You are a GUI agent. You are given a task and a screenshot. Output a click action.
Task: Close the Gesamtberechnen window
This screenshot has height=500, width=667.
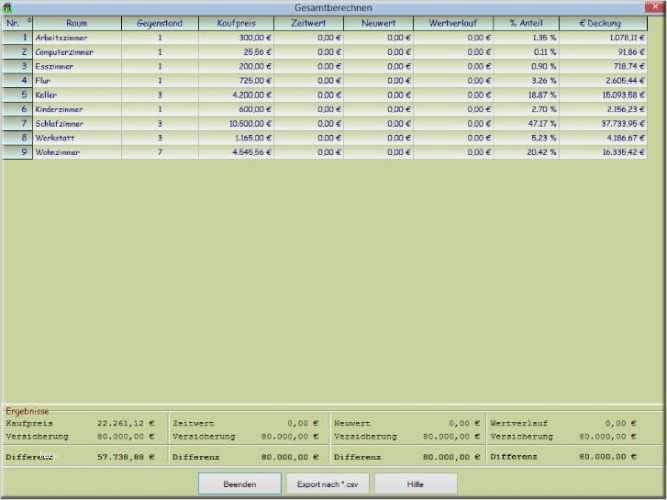click(x=654, y=6)
